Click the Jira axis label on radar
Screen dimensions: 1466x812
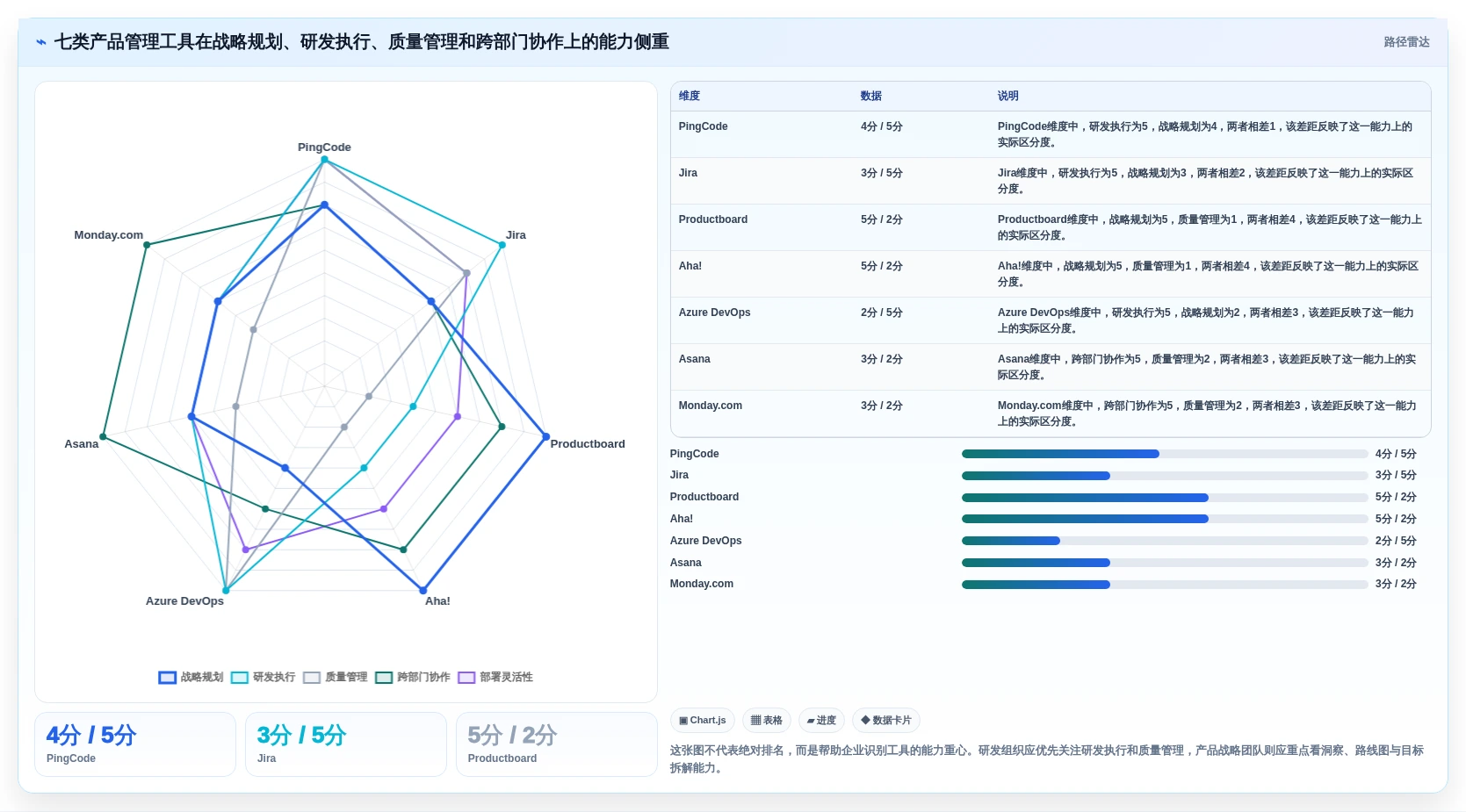(516, 235)
